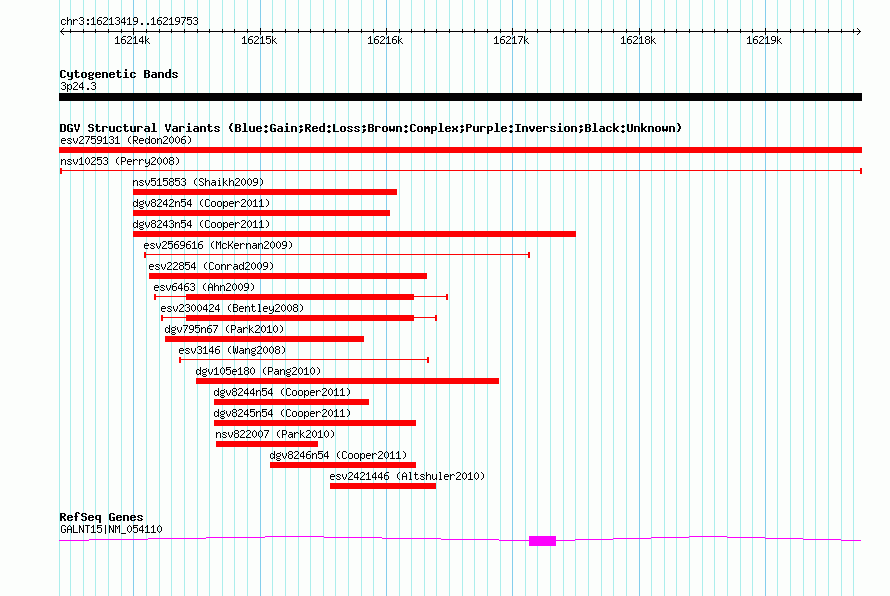Open the dgv8246n54 (Cooper2011) variant bar

coord(343,465)
